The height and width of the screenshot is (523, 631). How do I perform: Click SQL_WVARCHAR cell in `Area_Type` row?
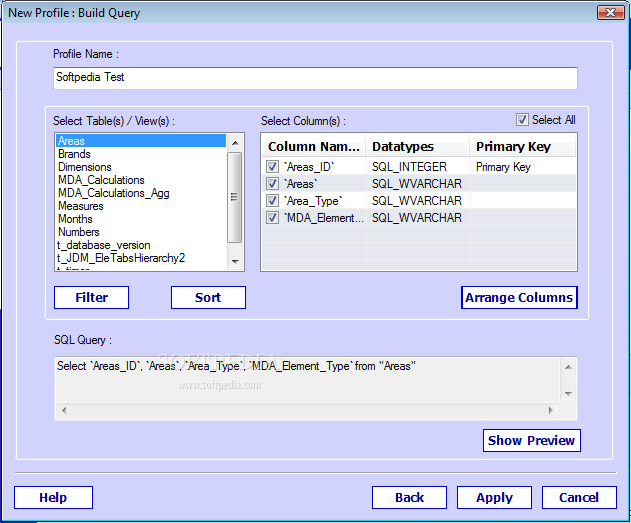418,200
